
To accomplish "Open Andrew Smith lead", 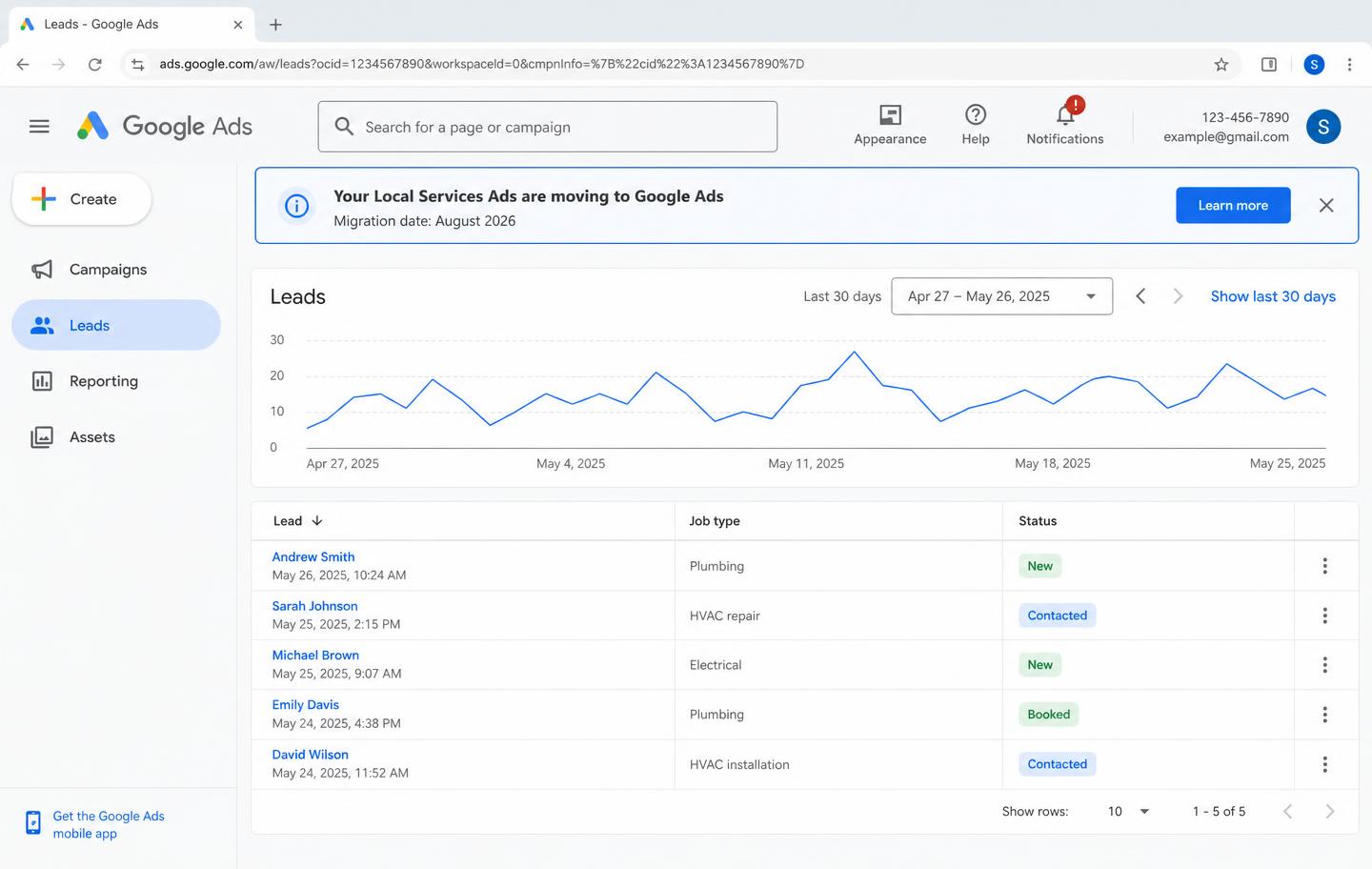I will (x=313, y=557).
